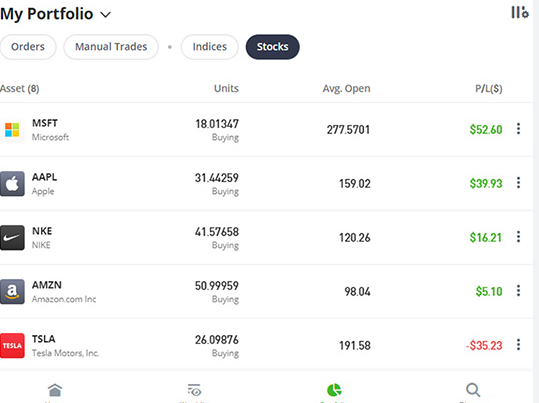
Task: Click MSFT profit value $52.60
Action: [486, 130]
